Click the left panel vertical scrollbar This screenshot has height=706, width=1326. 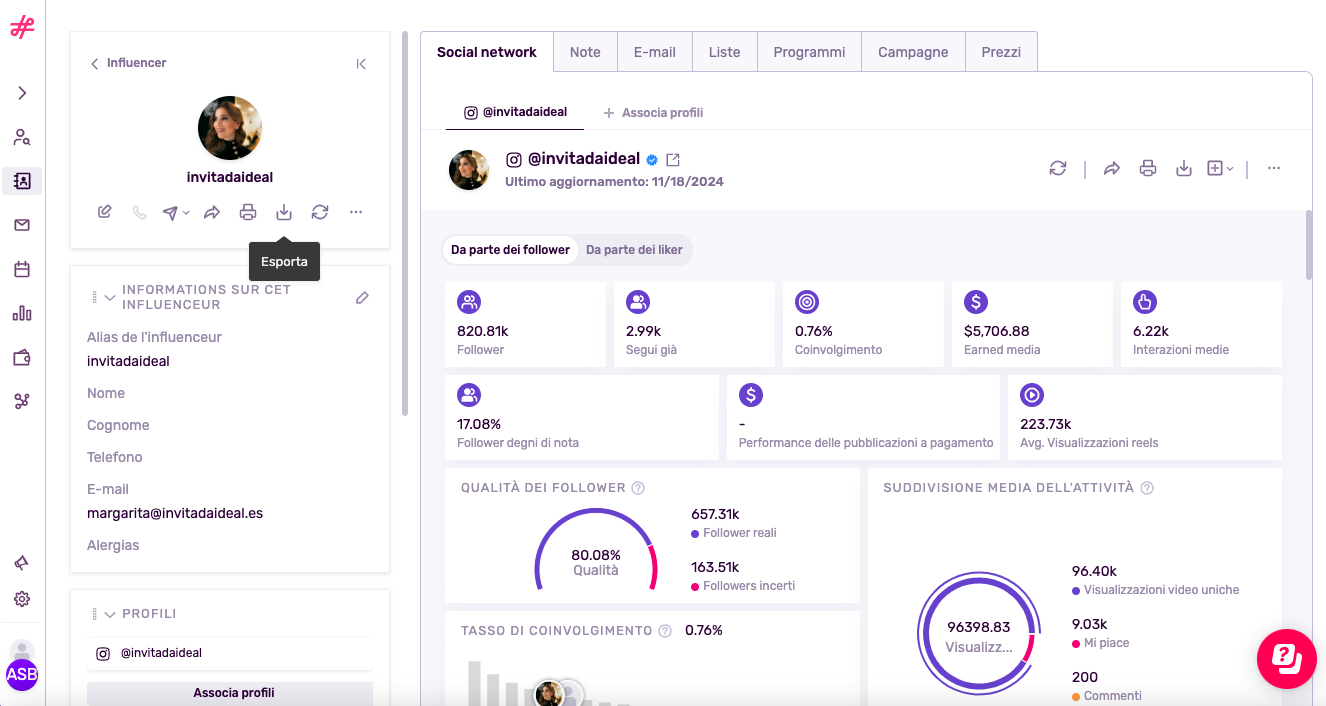[404, 223]
